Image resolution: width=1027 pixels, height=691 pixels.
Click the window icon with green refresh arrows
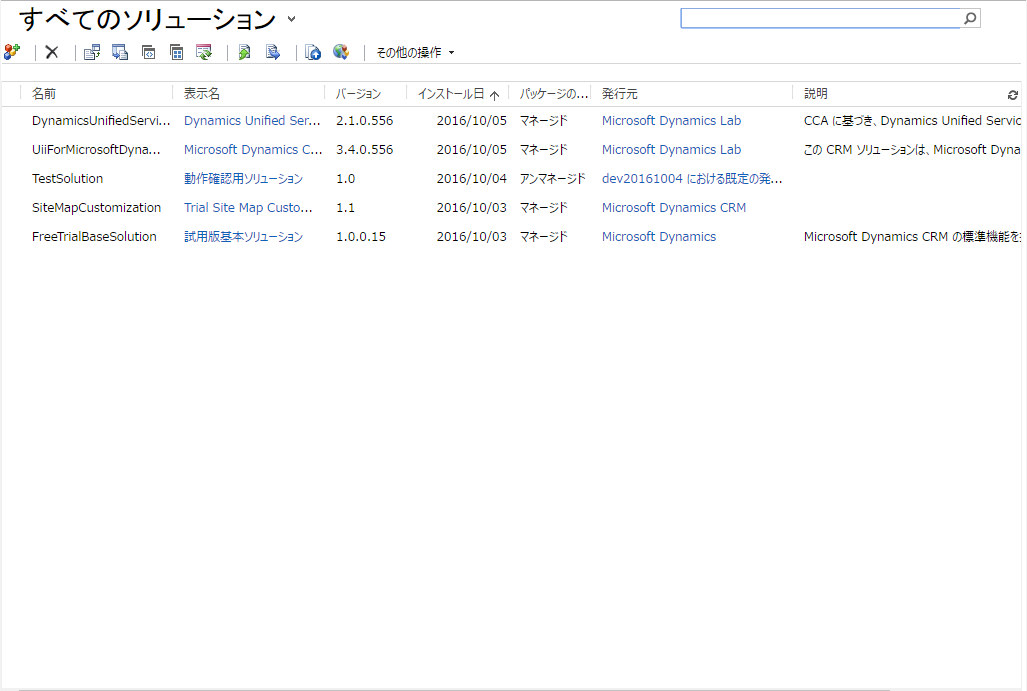tap(204, 52)
